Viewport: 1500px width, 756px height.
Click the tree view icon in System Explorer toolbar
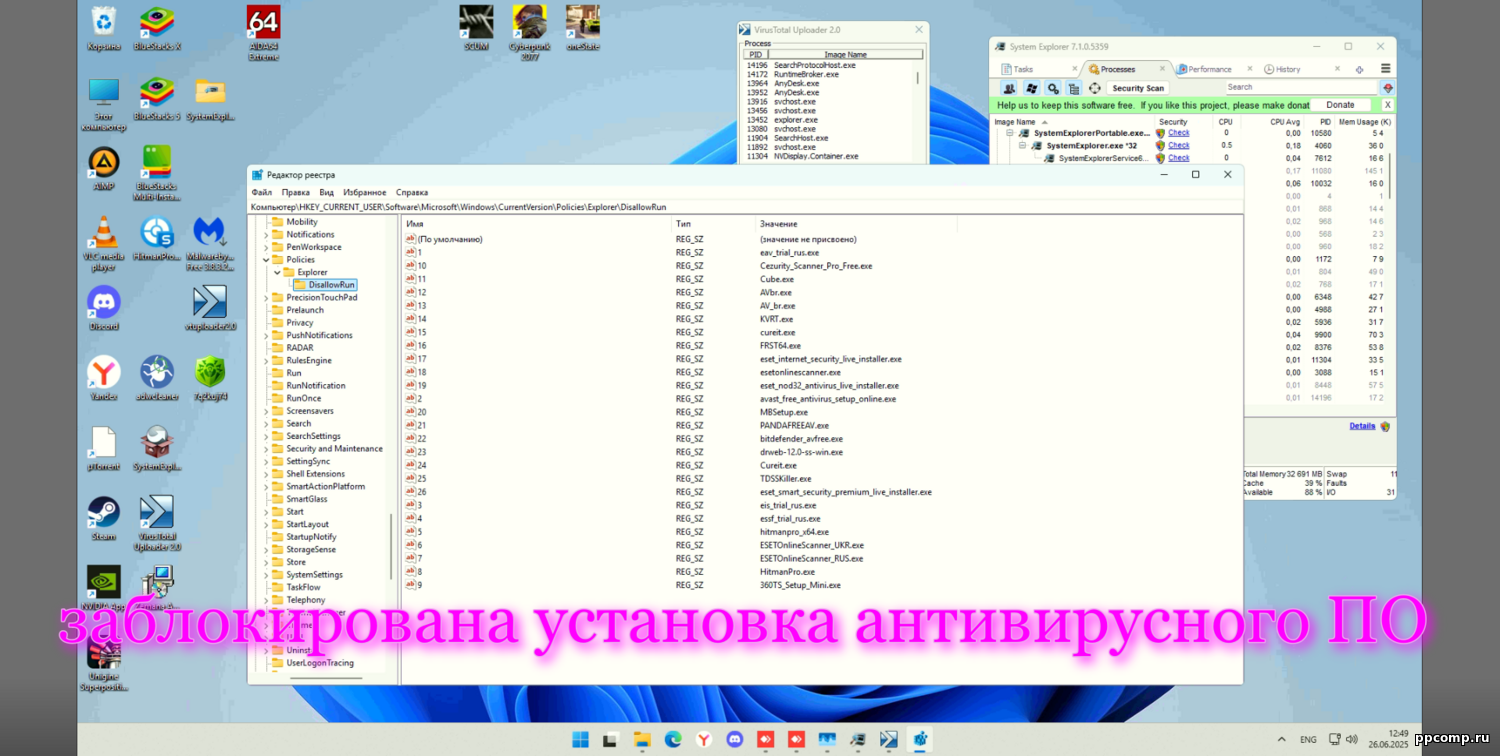[1074, 88]
